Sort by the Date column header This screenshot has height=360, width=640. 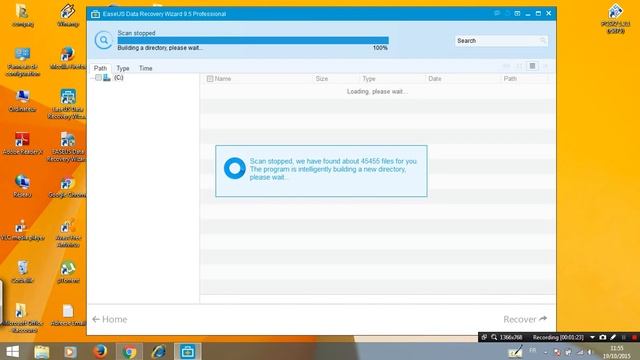click(435, 79)
